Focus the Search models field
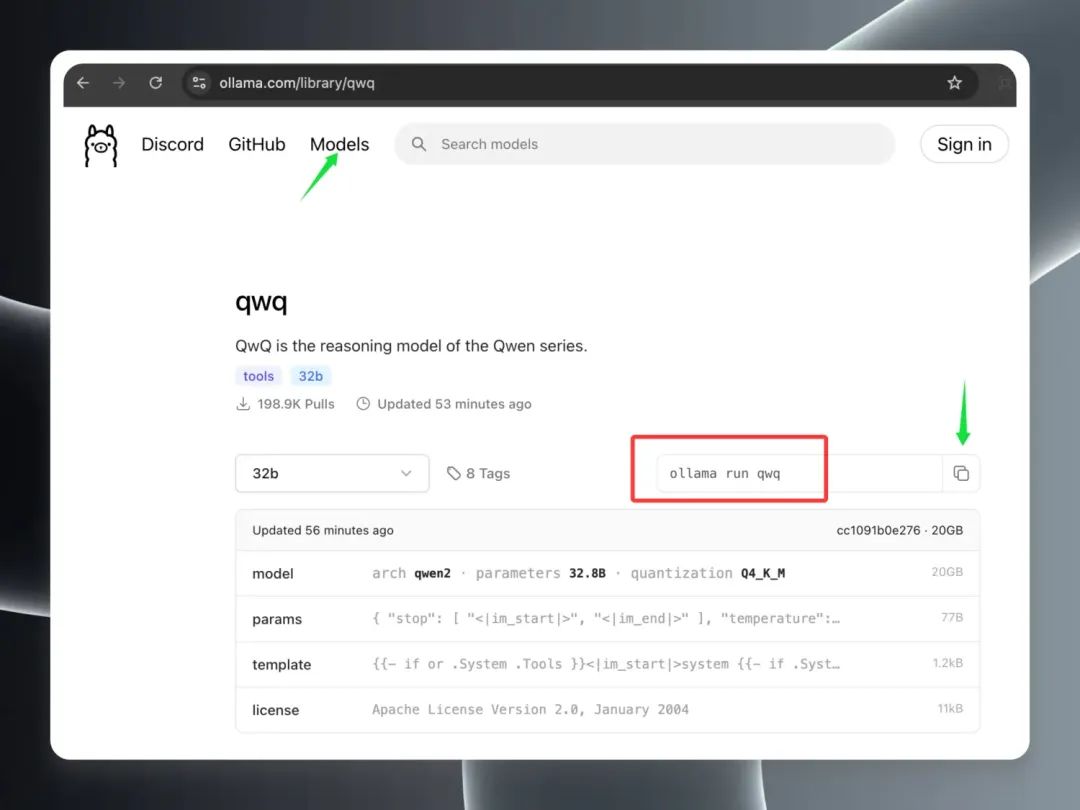 click(645, 144)
